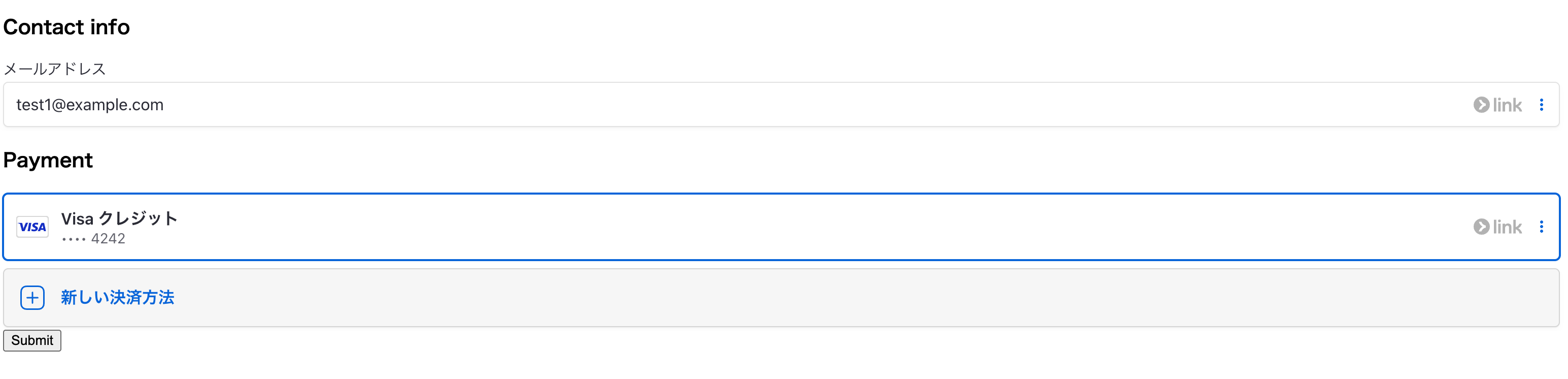This screenshot has height=379, width=1568.
Task: Open the three-dot menu on the Visa card row
Action: 1544,226
